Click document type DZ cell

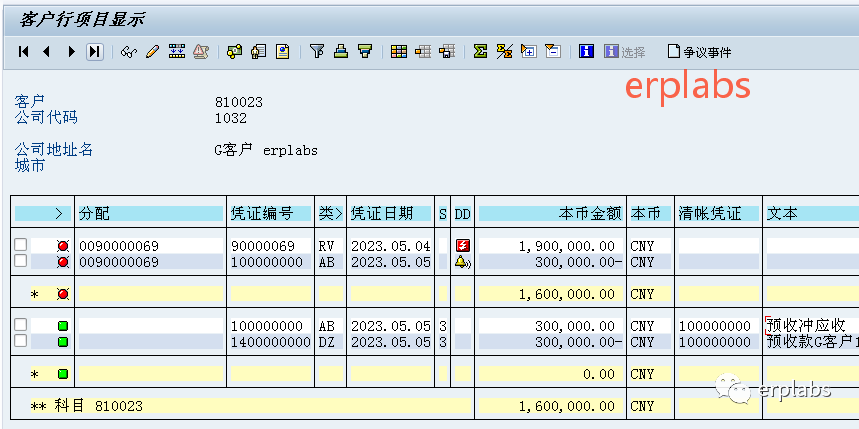point(330,342)
